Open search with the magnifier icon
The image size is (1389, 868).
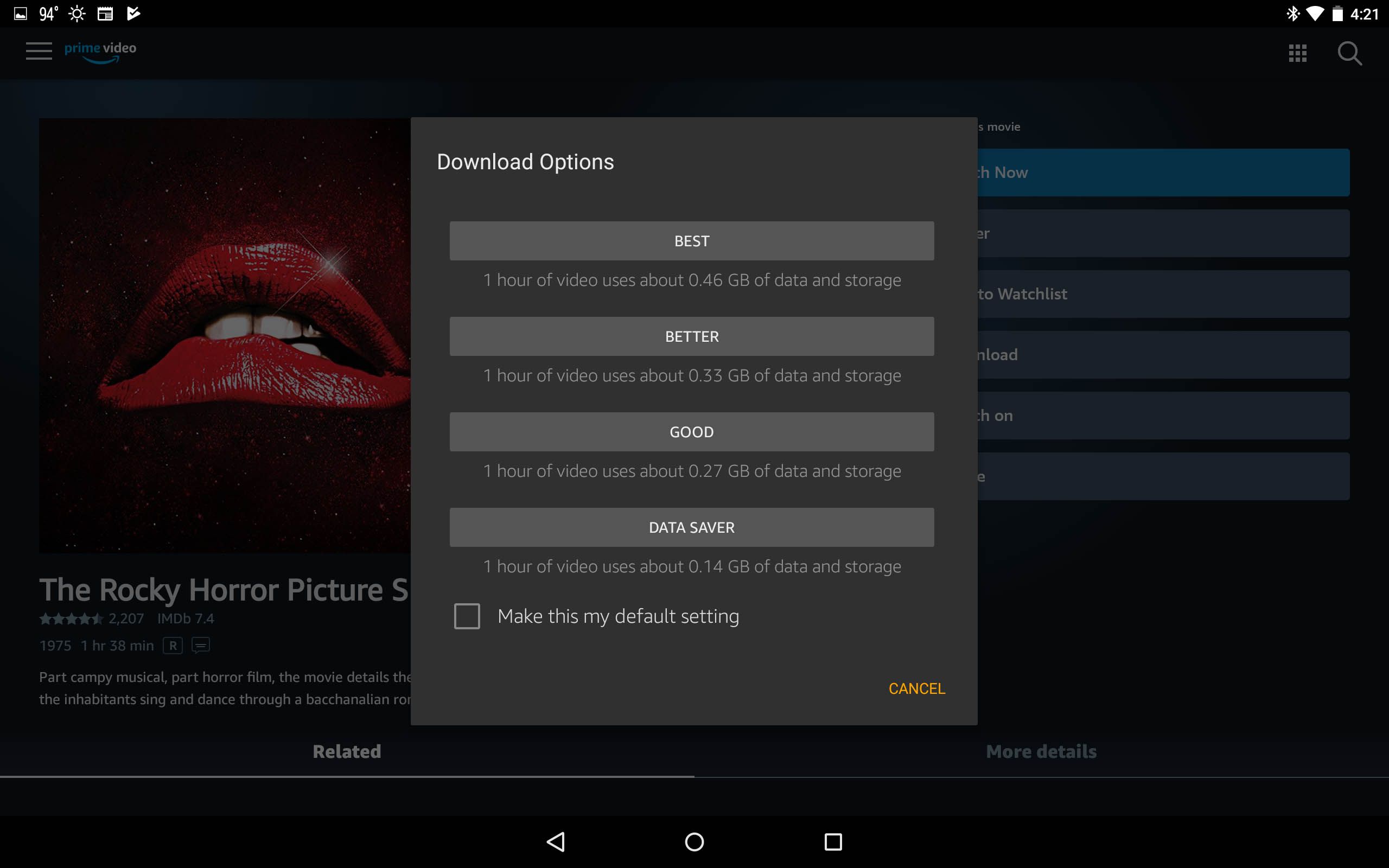coord(1349,53)
